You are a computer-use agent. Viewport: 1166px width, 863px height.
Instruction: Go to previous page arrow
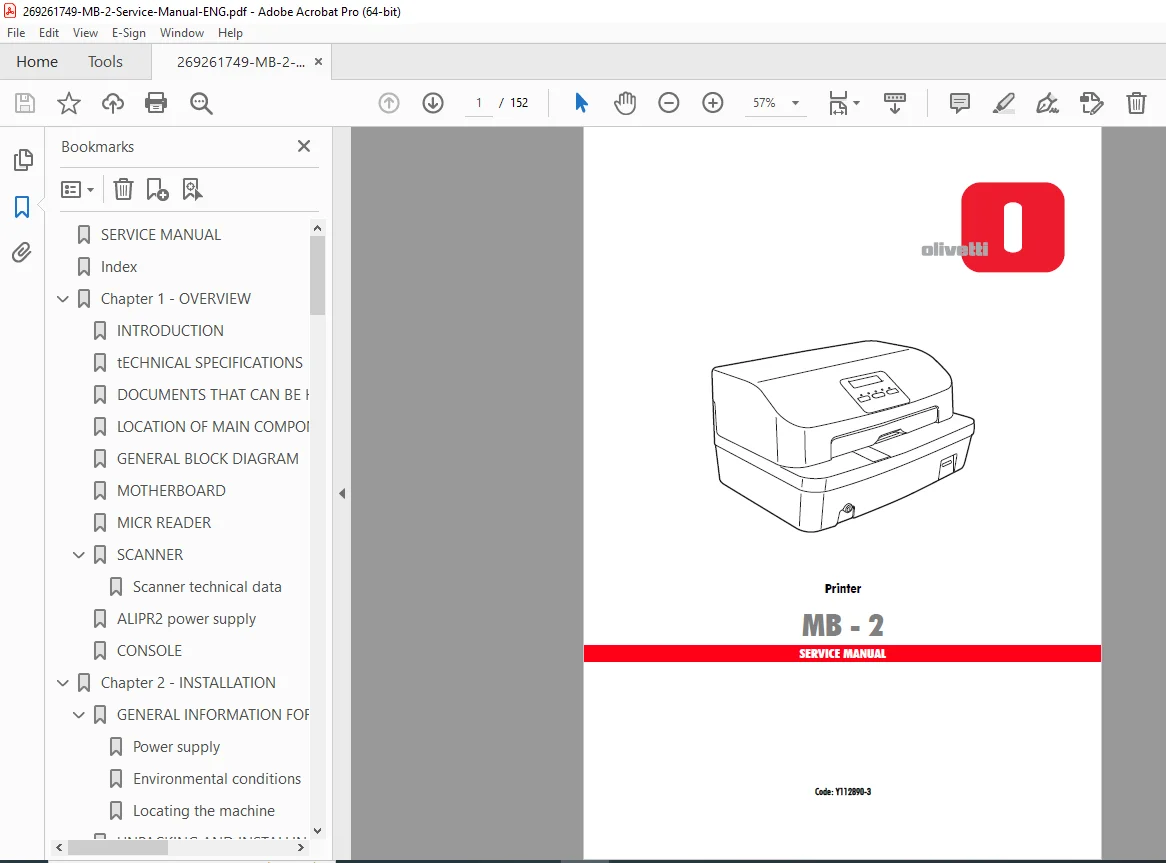(389, 103)
